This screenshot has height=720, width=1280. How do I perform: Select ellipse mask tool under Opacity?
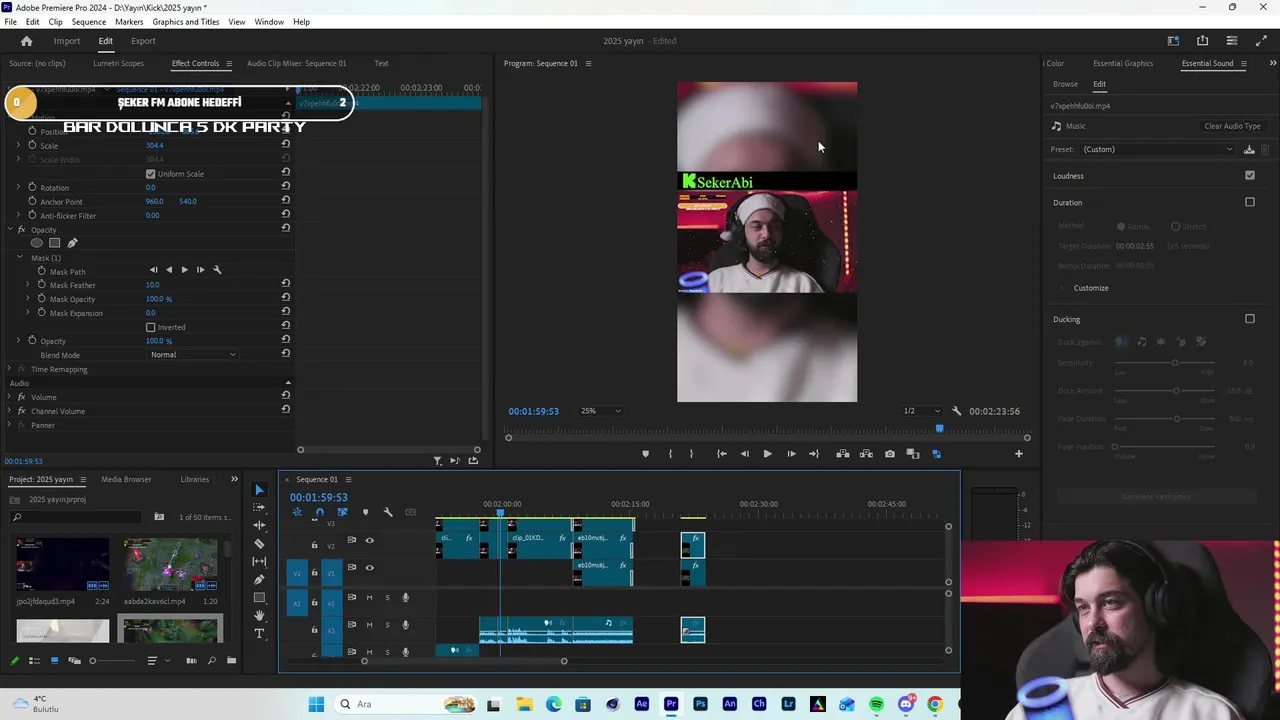[x=37, y=243]
